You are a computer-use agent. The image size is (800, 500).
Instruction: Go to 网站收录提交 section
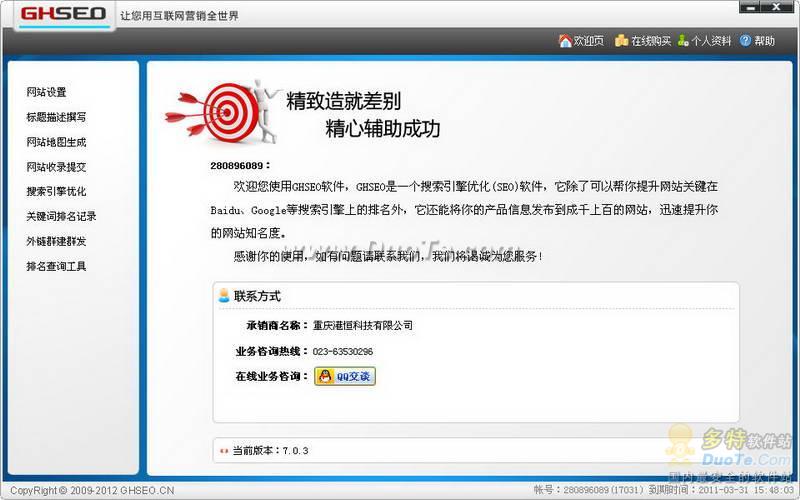(x=56, y=167)
